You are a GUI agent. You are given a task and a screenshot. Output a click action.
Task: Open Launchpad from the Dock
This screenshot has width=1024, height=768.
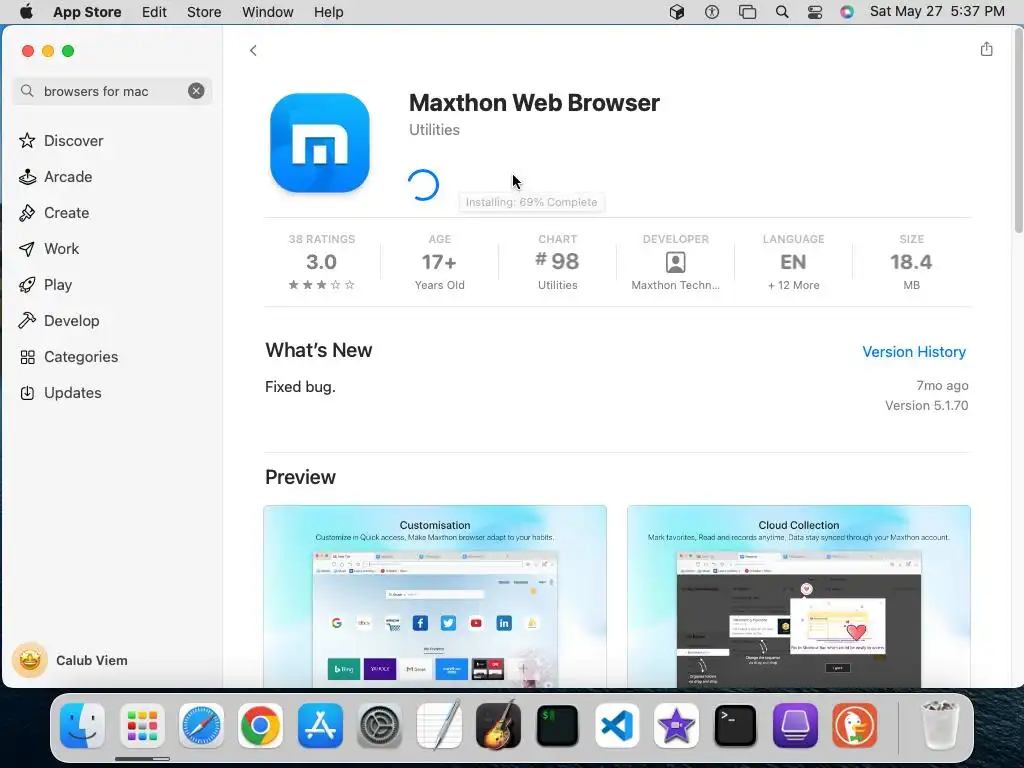click(x=142, y=726)
